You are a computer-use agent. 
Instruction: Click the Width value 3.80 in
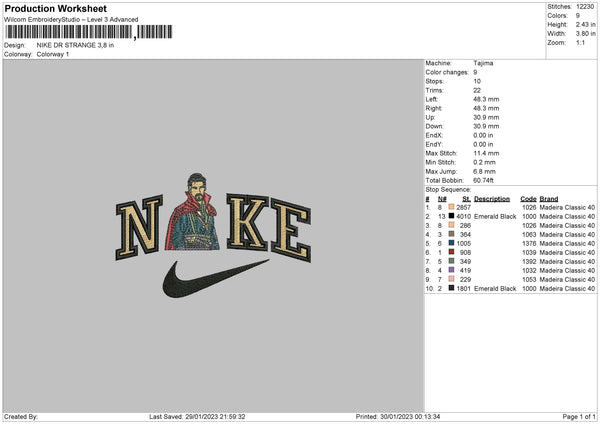(x=585, y=34)
